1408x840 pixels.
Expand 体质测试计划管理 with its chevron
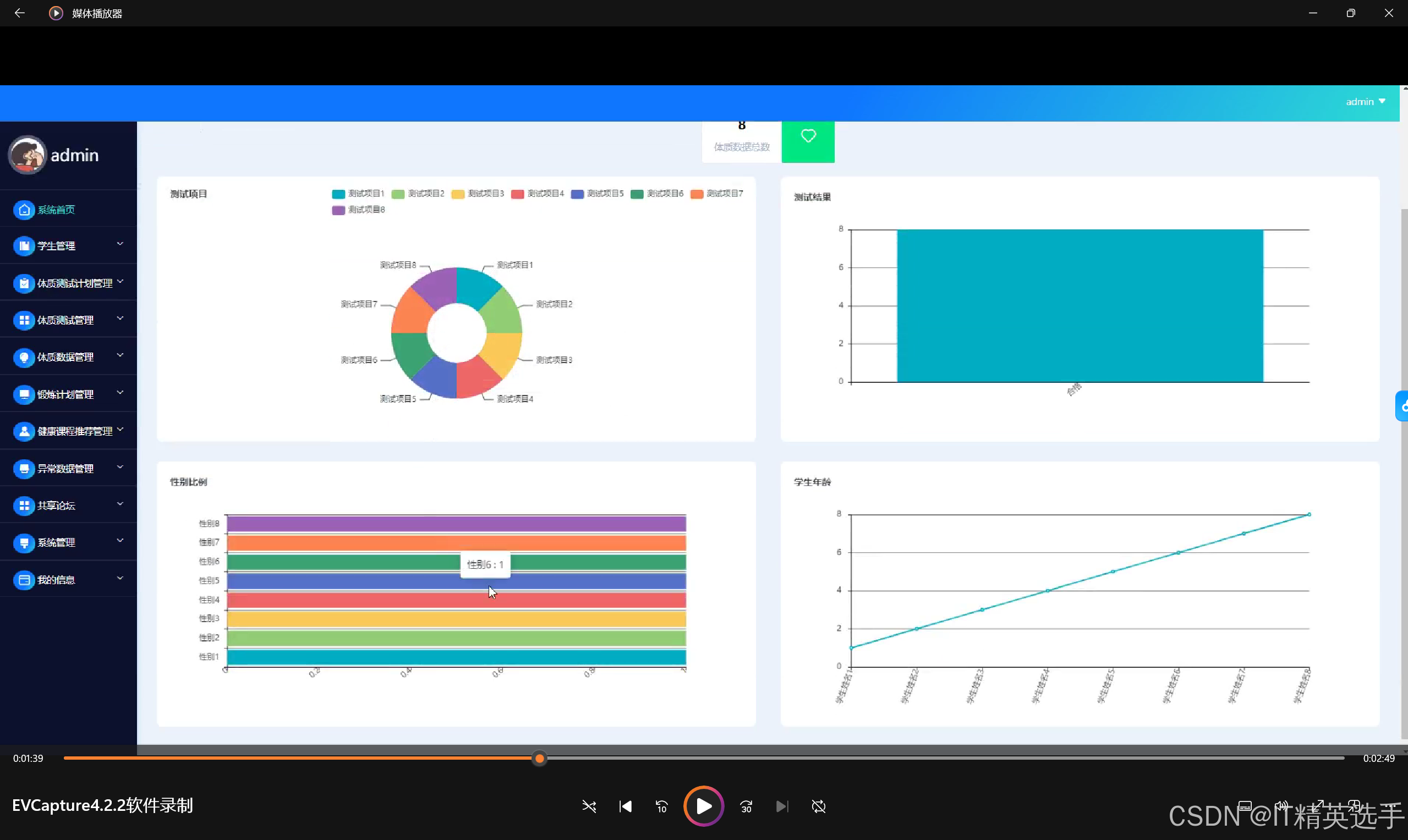pos(120,281)
